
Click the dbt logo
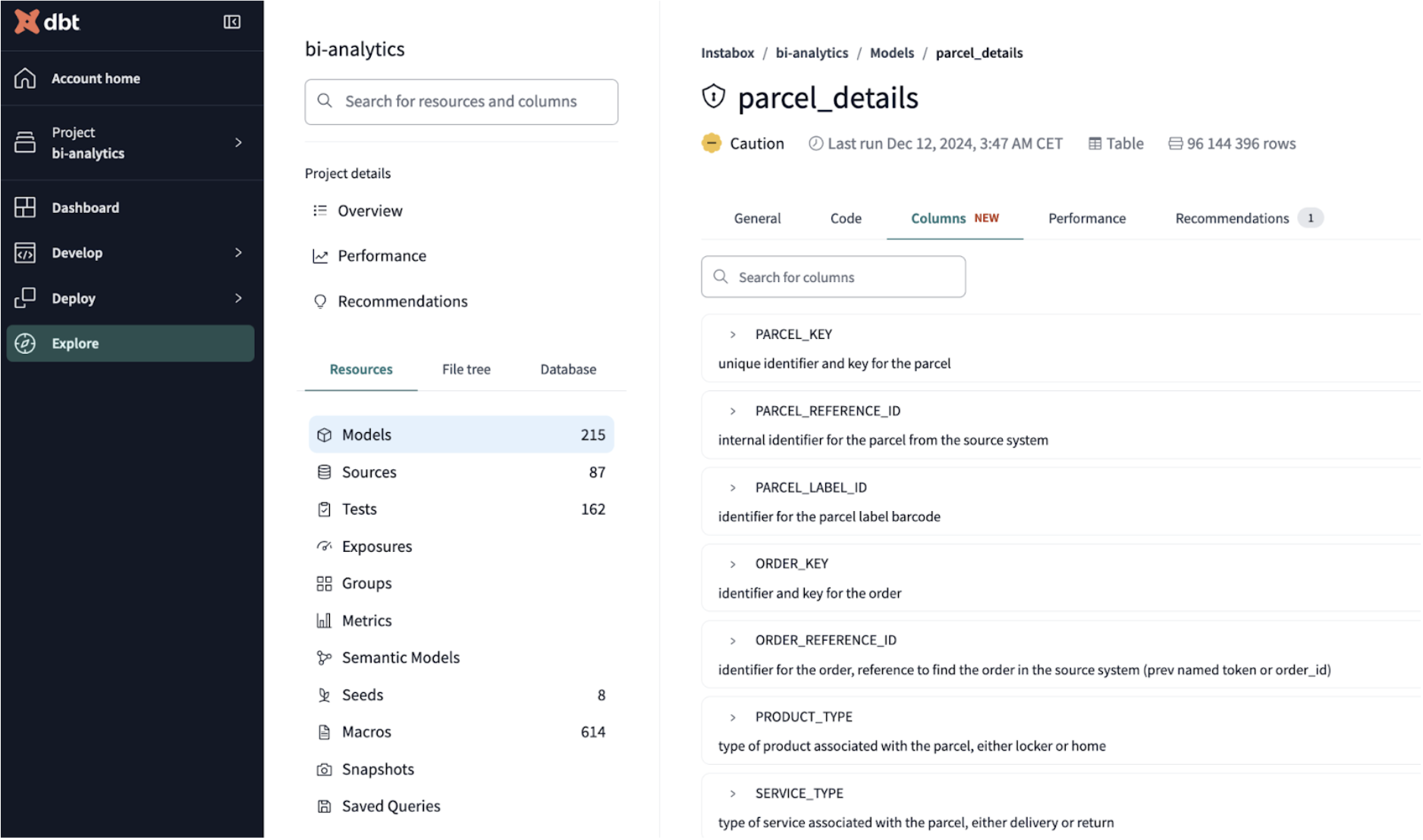point(47,22)
